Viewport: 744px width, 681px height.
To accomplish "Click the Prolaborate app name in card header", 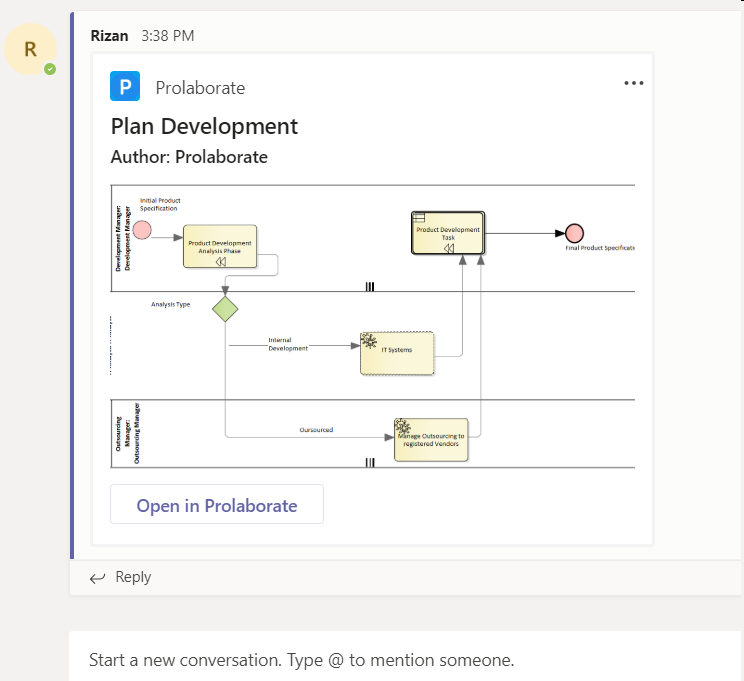I will [x=200, y=88].
